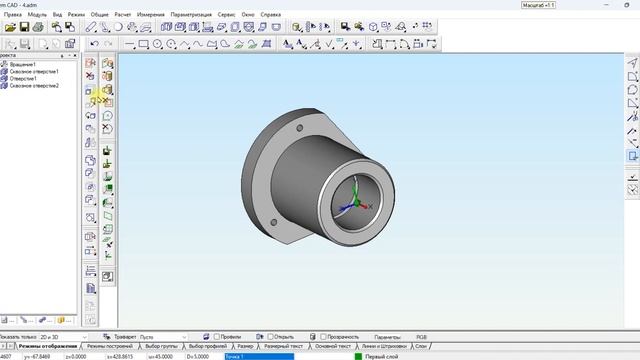Switch to Линии и Штриховки tab
The image size is (640, 360).
pos(384,346)
